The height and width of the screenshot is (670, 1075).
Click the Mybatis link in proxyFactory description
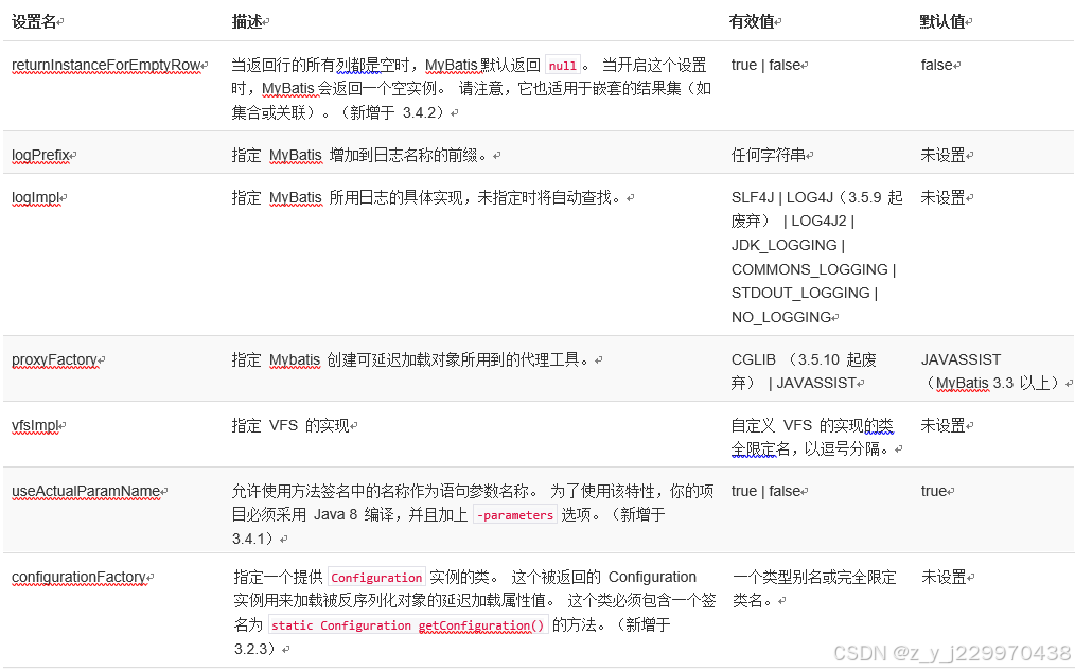[x=296, y=359]
